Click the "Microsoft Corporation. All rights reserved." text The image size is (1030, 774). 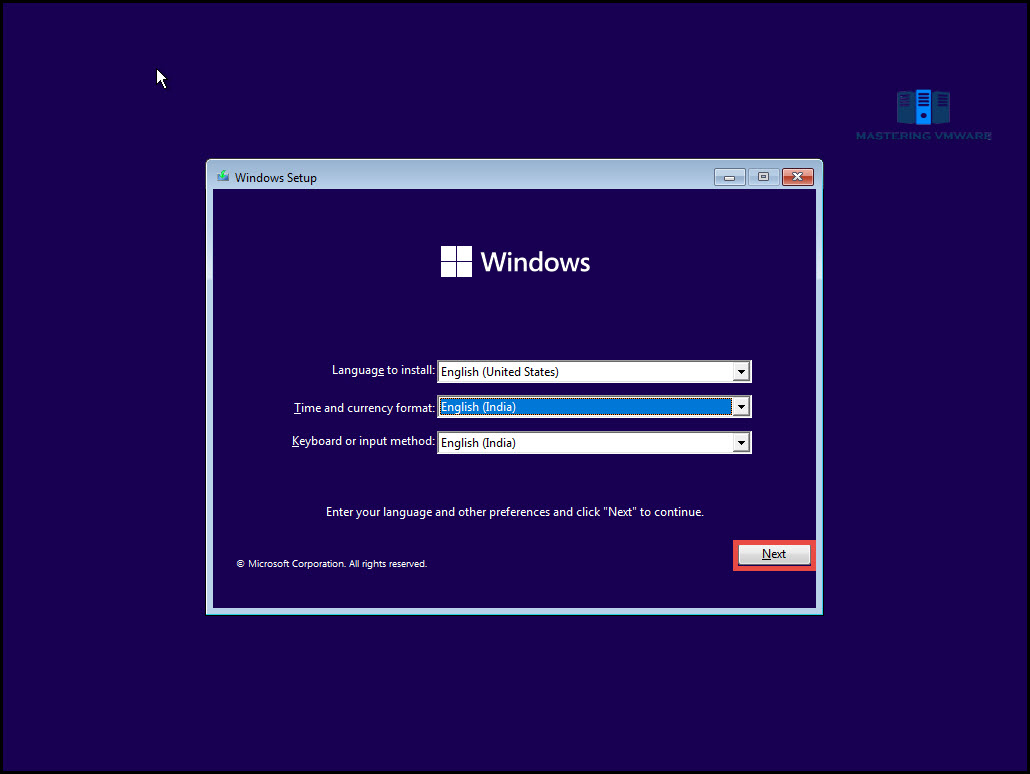[332, 564]
